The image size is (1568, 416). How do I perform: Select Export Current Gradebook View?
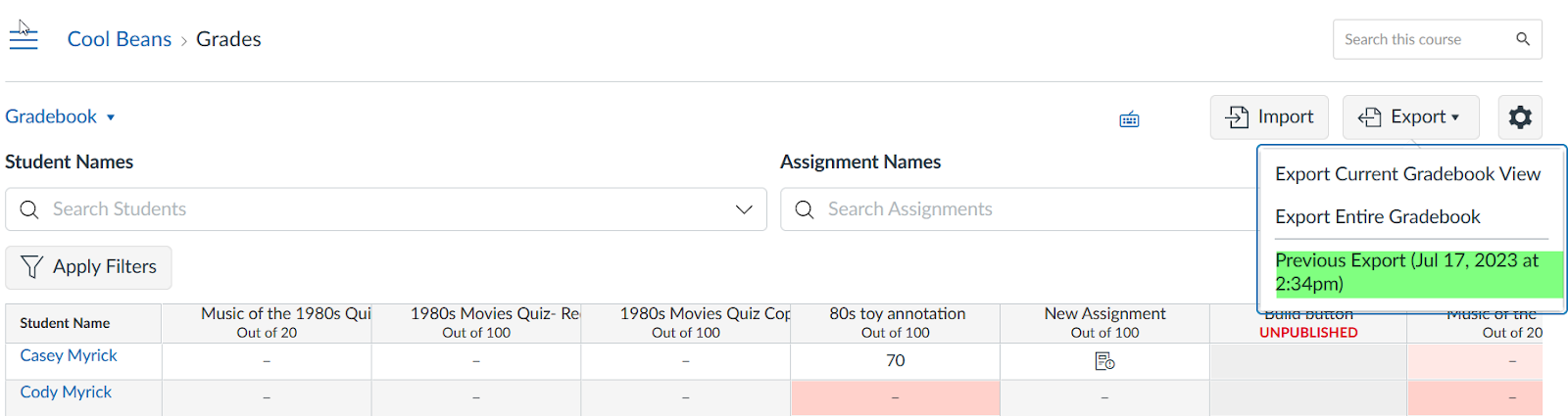click(x=1407, y=174)
